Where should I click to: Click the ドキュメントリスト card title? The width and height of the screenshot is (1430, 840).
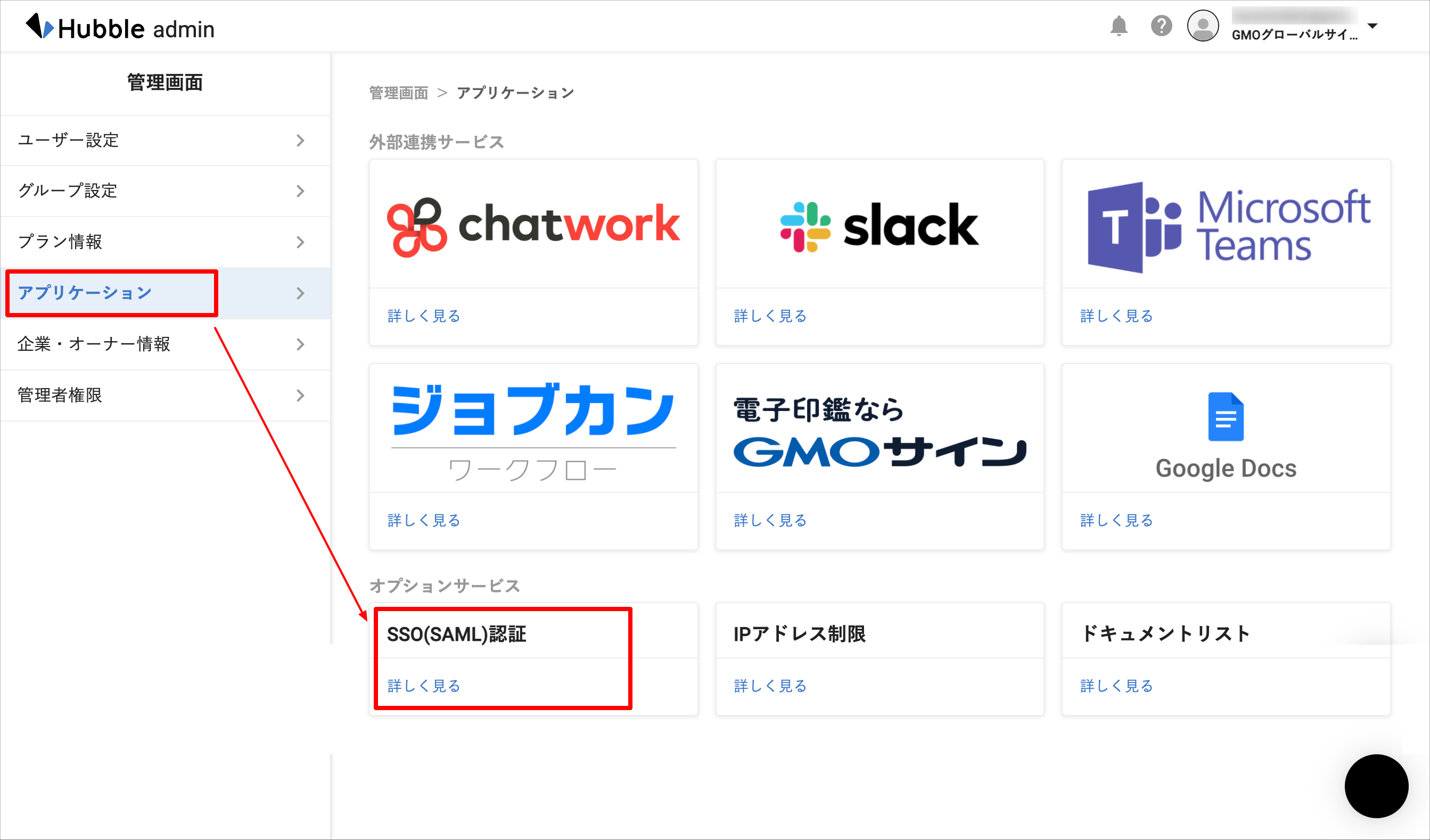pos(1166,633)
